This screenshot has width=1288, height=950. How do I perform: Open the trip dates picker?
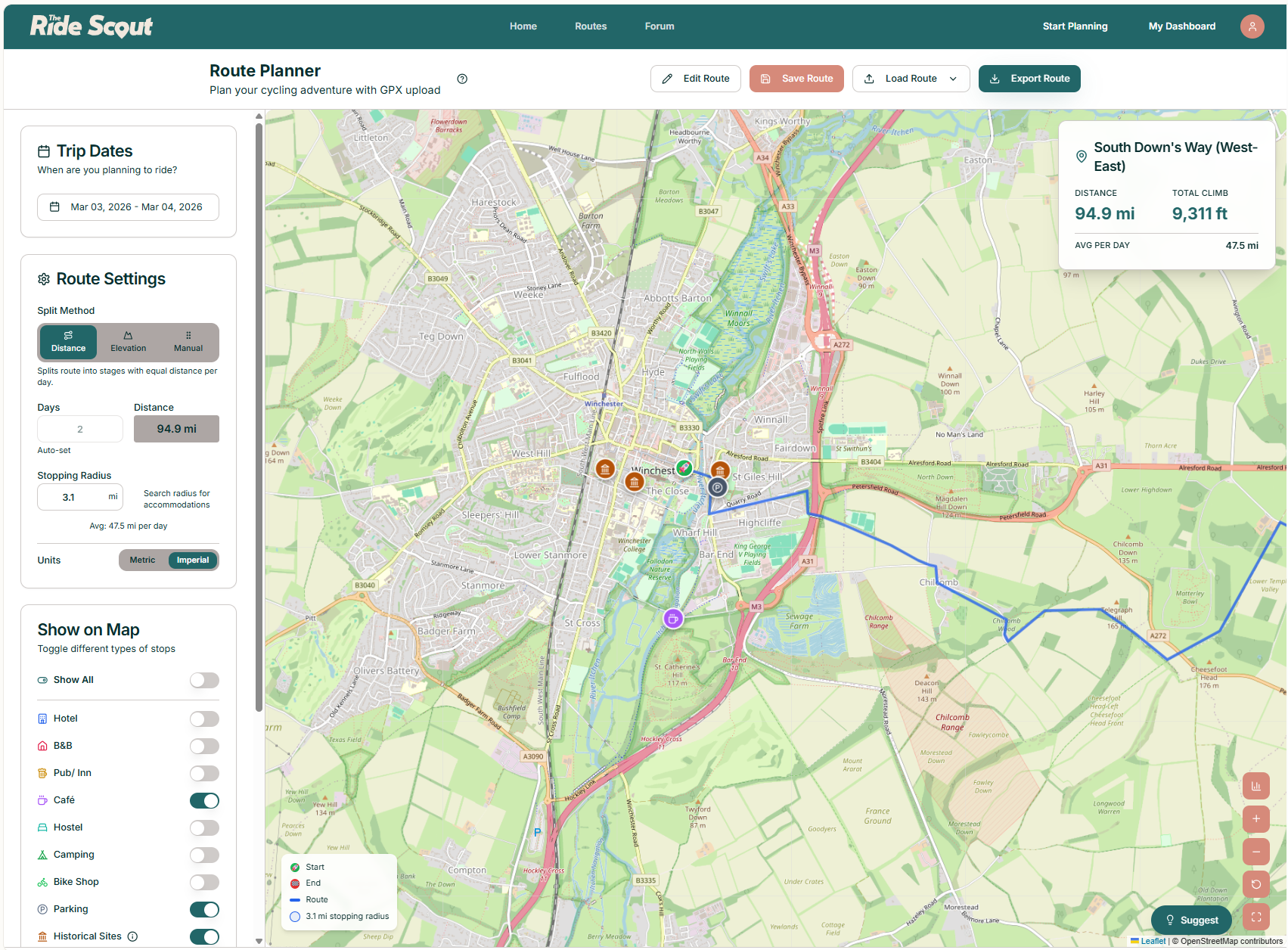tap(128, 207)
